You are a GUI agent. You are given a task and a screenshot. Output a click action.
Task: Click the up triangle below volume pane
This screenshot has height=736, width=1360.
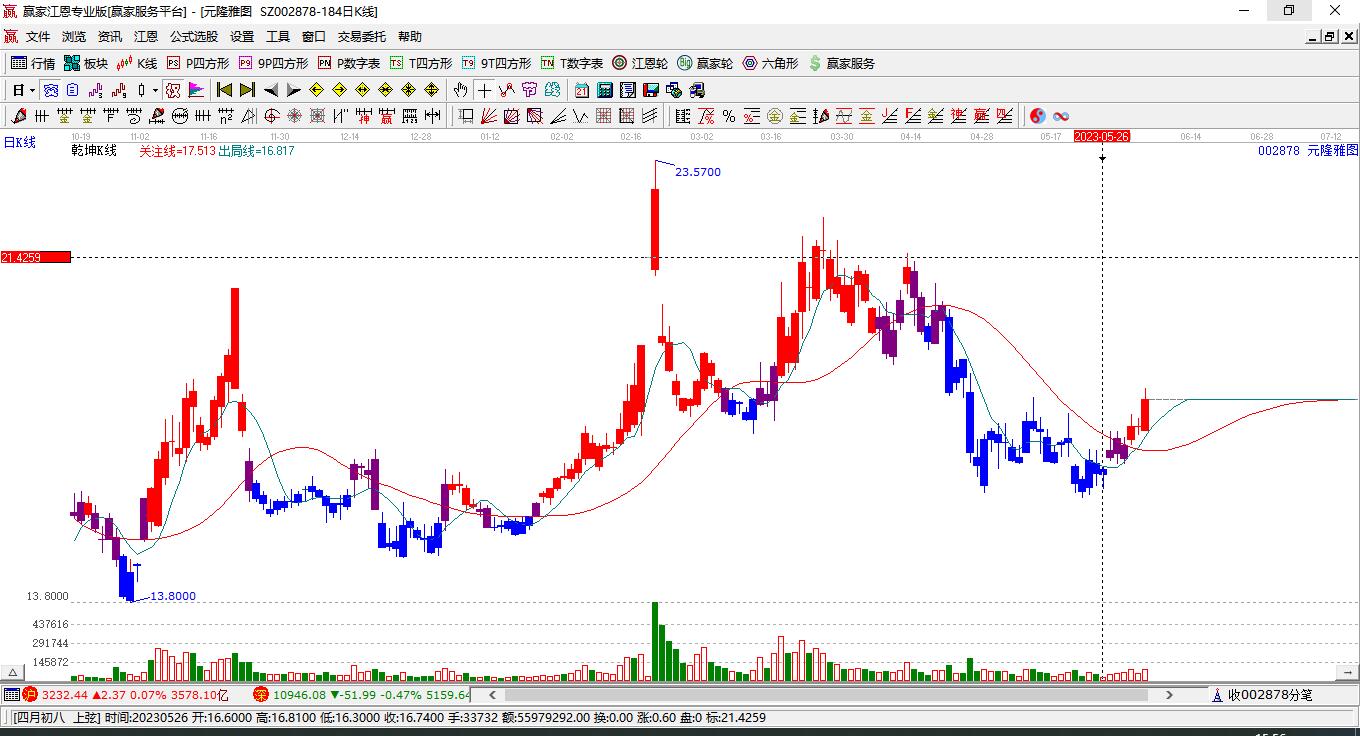(13, 673)
